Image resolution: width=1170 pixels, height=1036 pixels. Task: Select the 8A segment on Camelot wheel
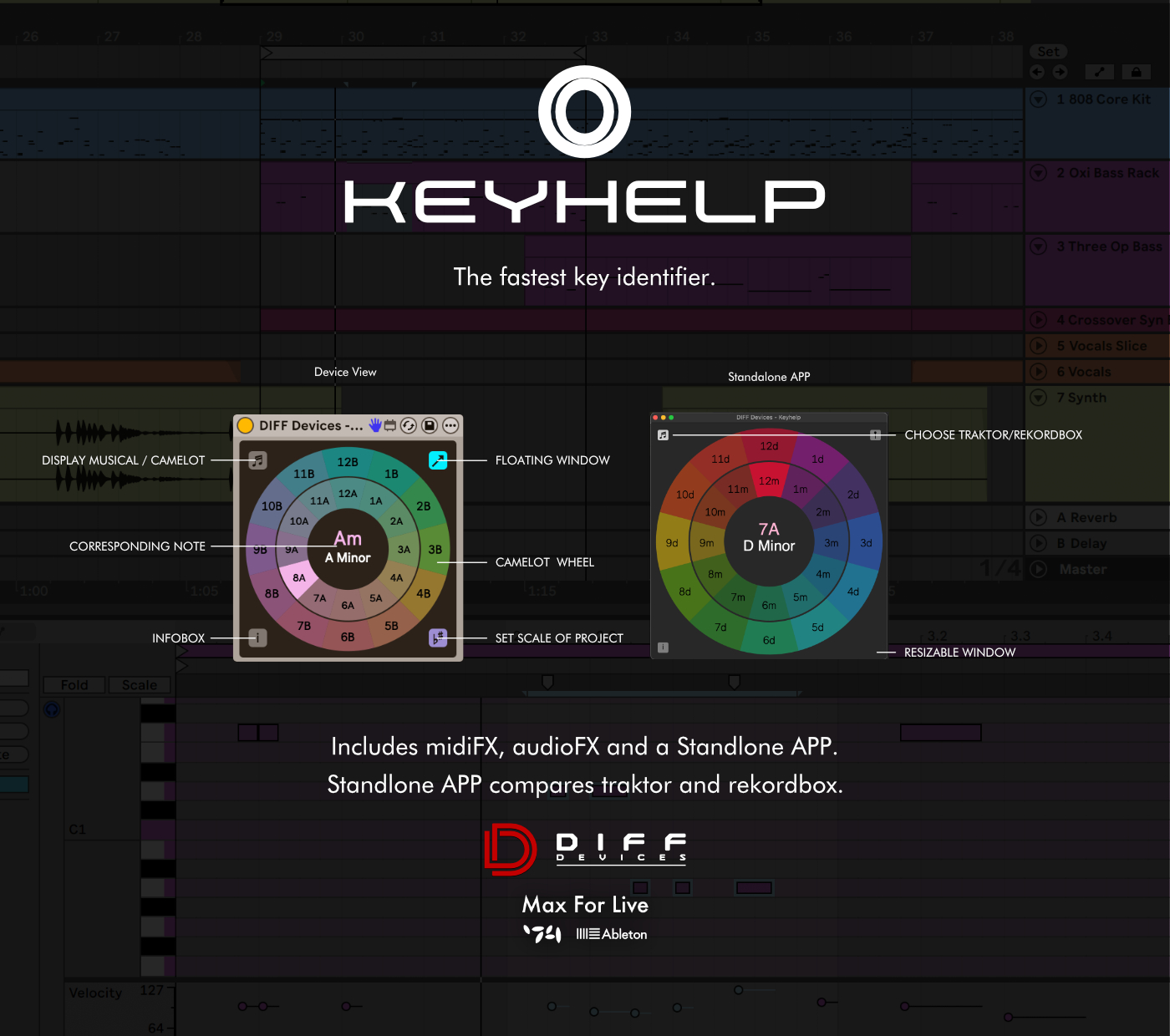[x=299, y=578]
